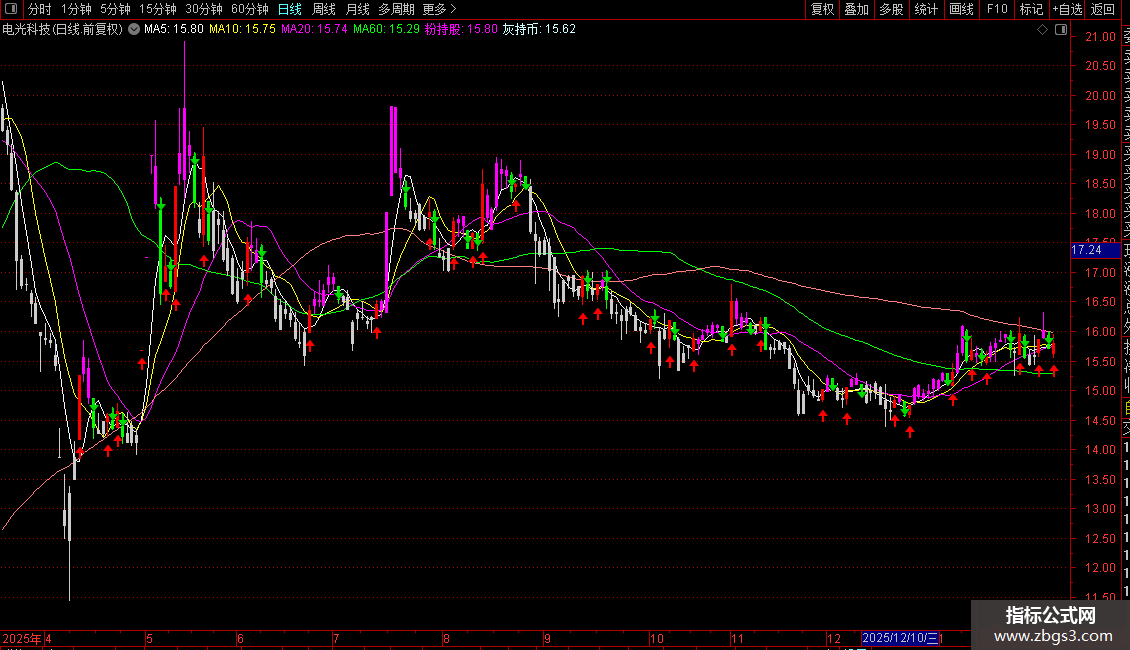Open the 统计 statistics tool

(926, 9)
